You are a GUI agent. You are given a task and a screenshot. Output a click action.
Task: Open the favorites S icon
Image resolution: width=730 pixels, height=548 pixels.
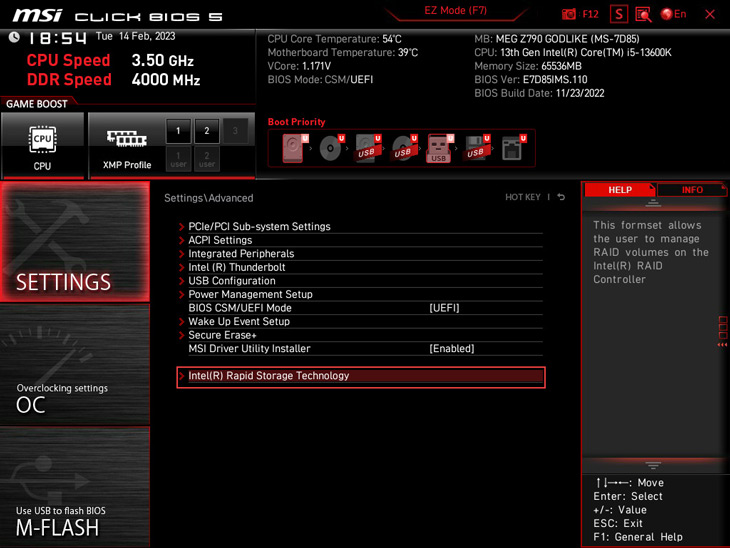pos(619,14)
